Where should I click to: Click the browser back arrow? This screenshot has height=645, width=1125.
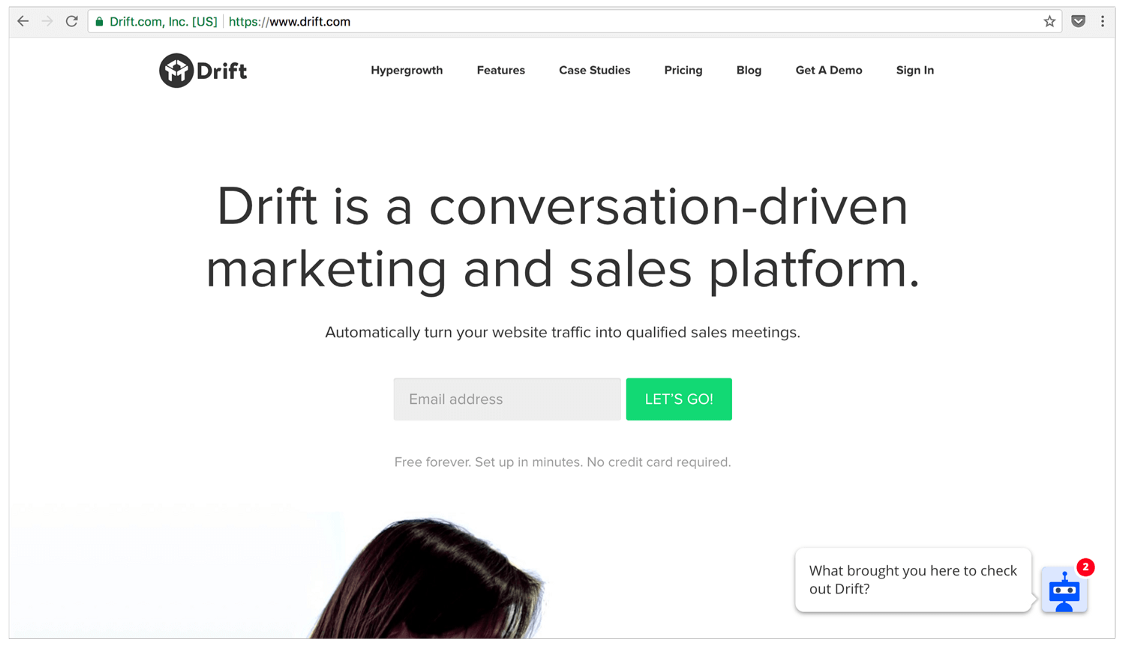23,22
